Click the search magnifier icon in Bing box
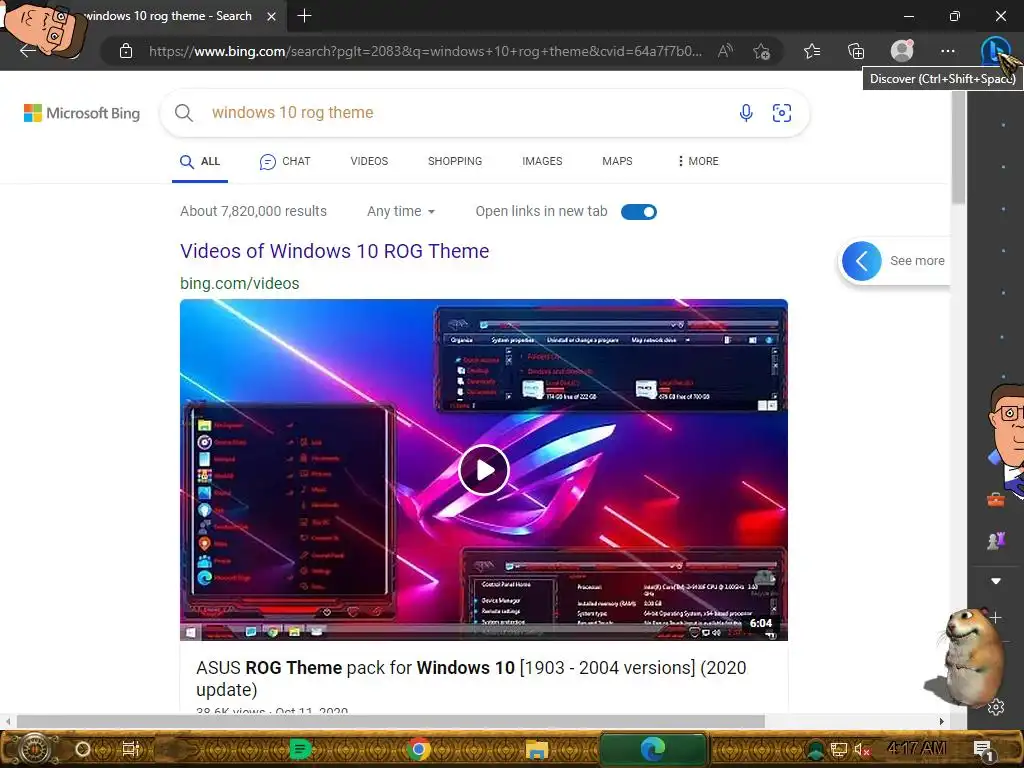Viewport: 1024px width, 768px height. coord(184,113)
